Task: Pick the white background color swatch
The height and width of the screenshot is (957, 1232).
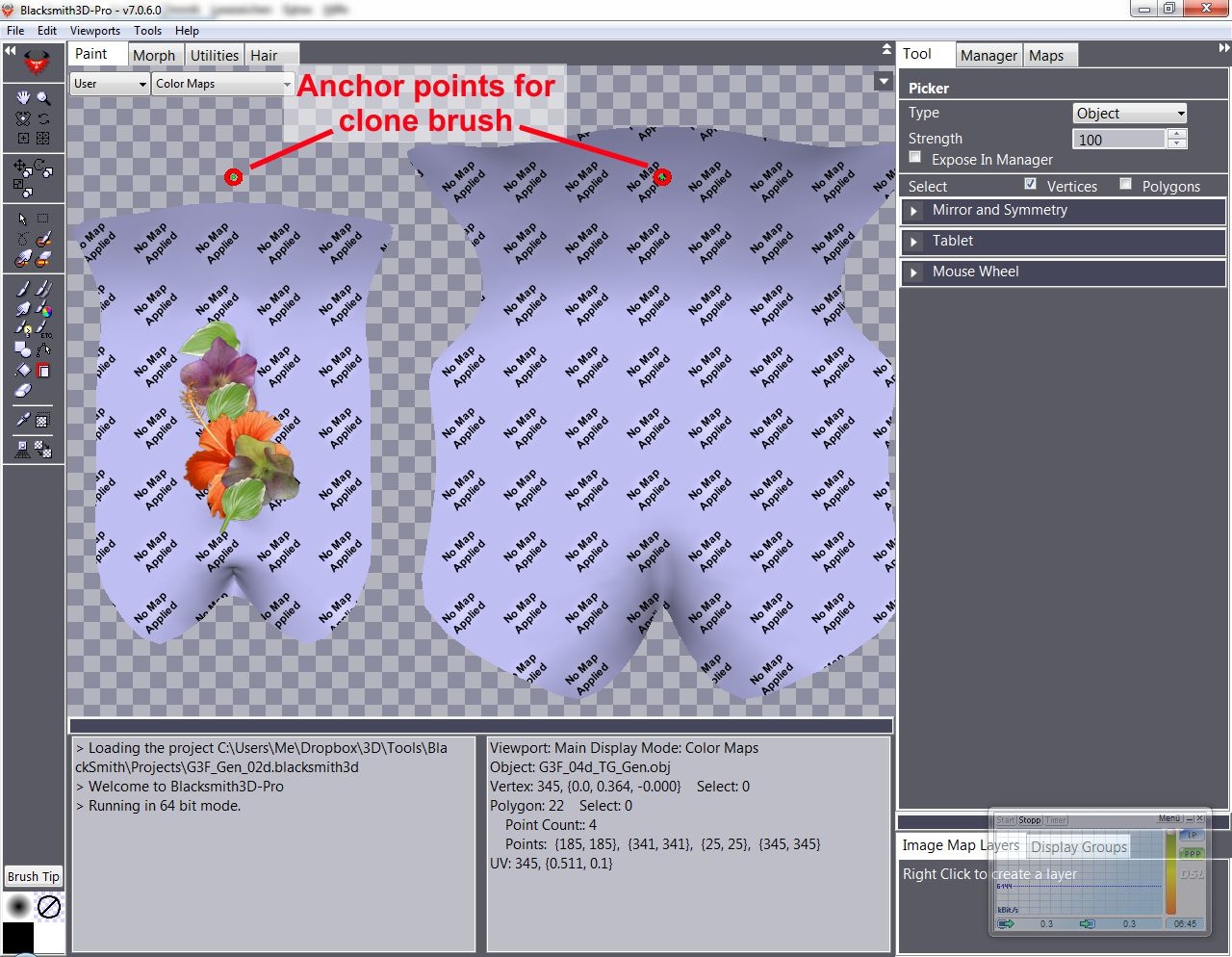Action: pyautogui.click(x=50, y=937)
